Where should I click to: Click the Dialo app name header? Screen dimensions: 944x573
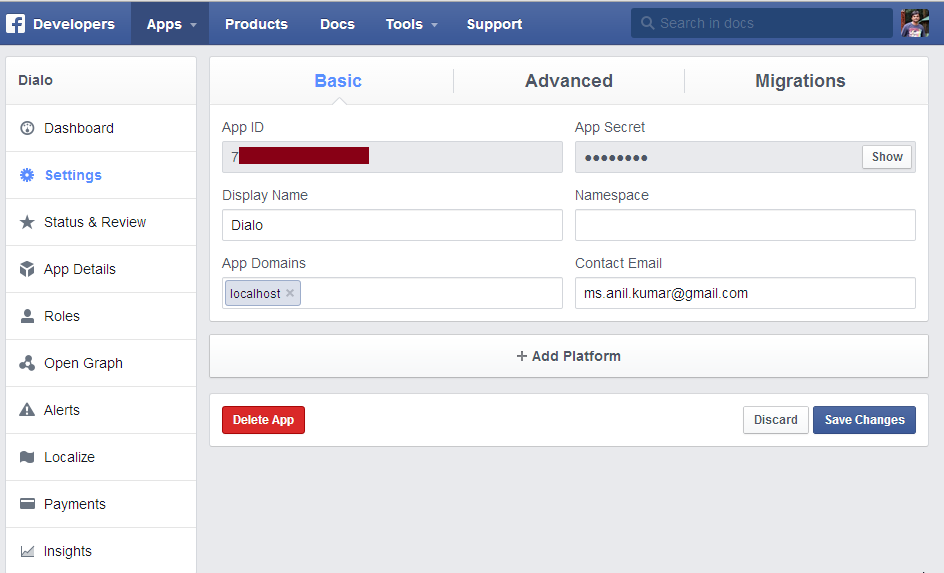pos(36,80)
